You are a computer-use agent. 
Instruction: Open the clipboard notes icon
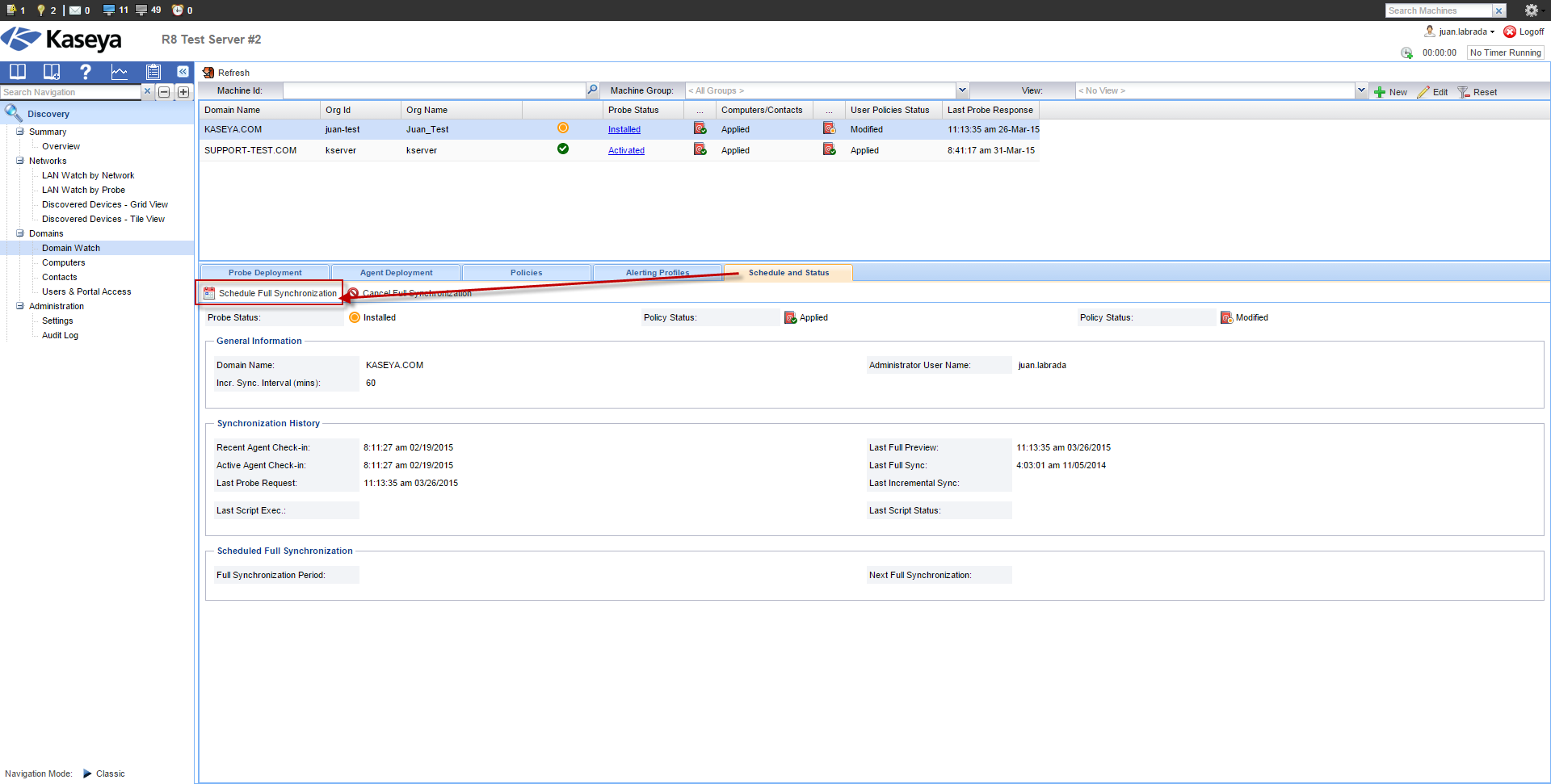point(153,72)
